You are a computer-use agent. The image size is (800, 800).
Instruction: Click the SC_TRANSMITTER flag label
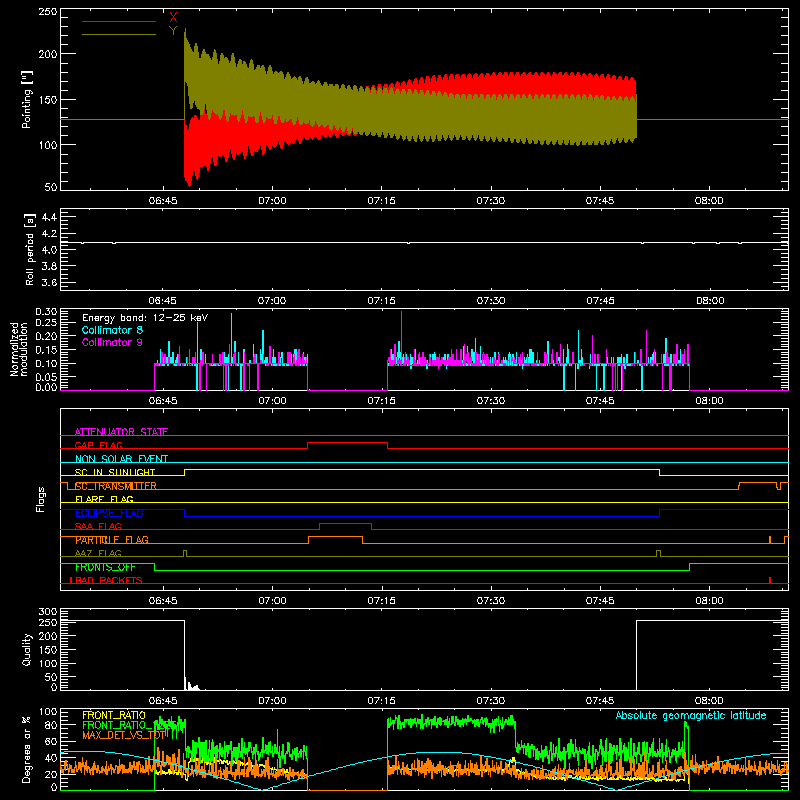coord(115,486)
